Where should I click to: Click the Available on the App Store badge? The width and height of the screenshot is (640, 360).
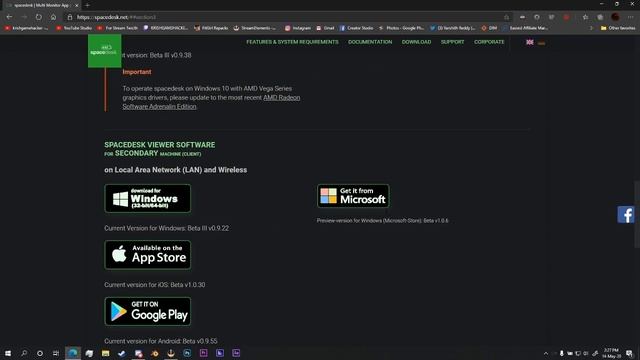[147, 255]
